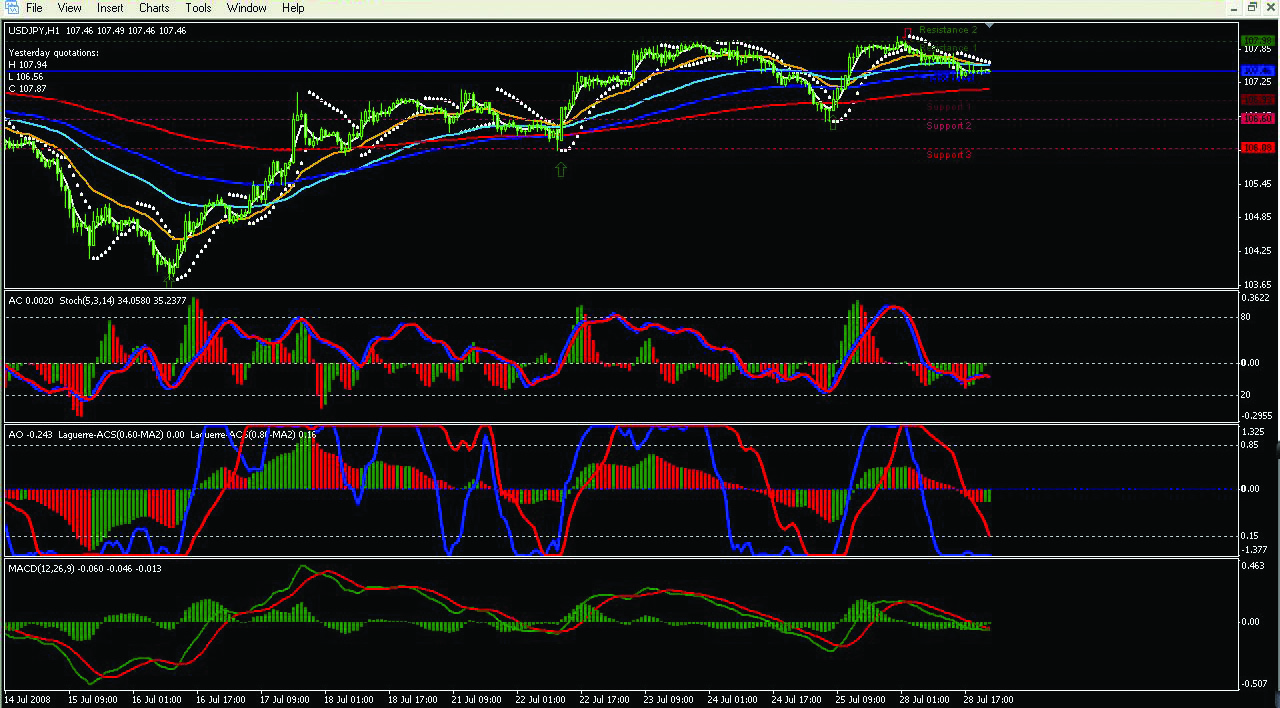
Task: Select the green up arrow near 22 Jul
Action: [560, 170]
